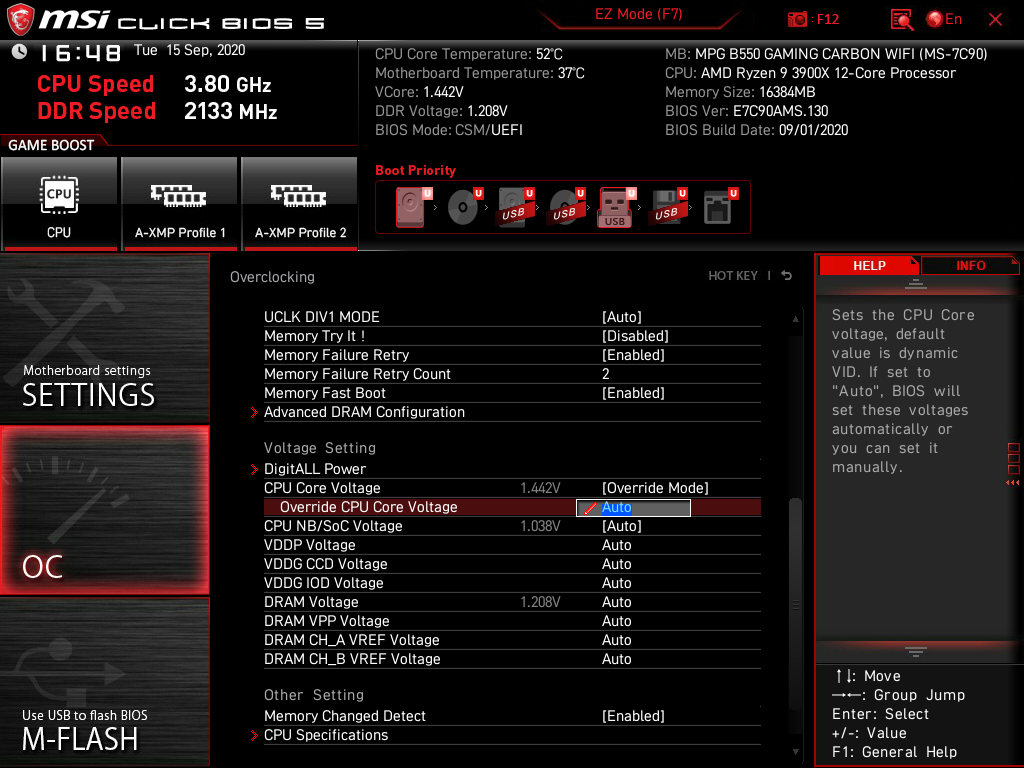Toggle Memory Failure Retry Enabled value

coord(633,355)
